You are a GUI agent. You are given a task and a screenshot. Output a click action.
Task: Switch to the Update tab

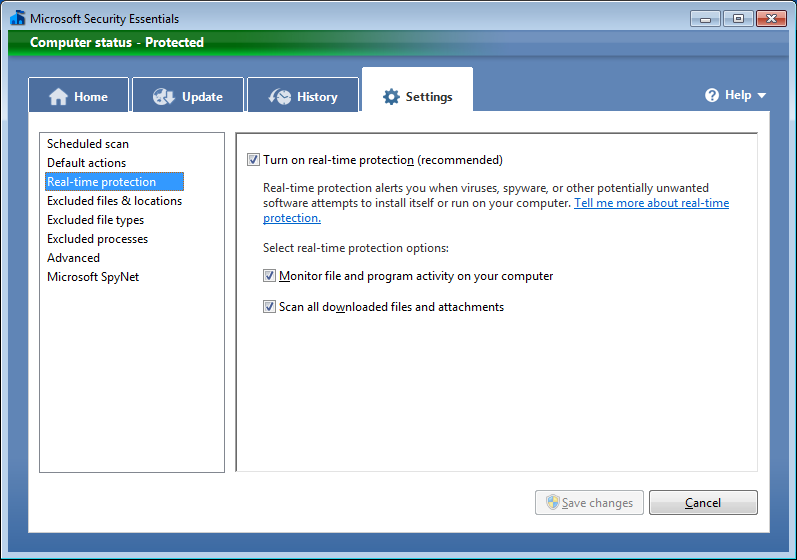188,97
